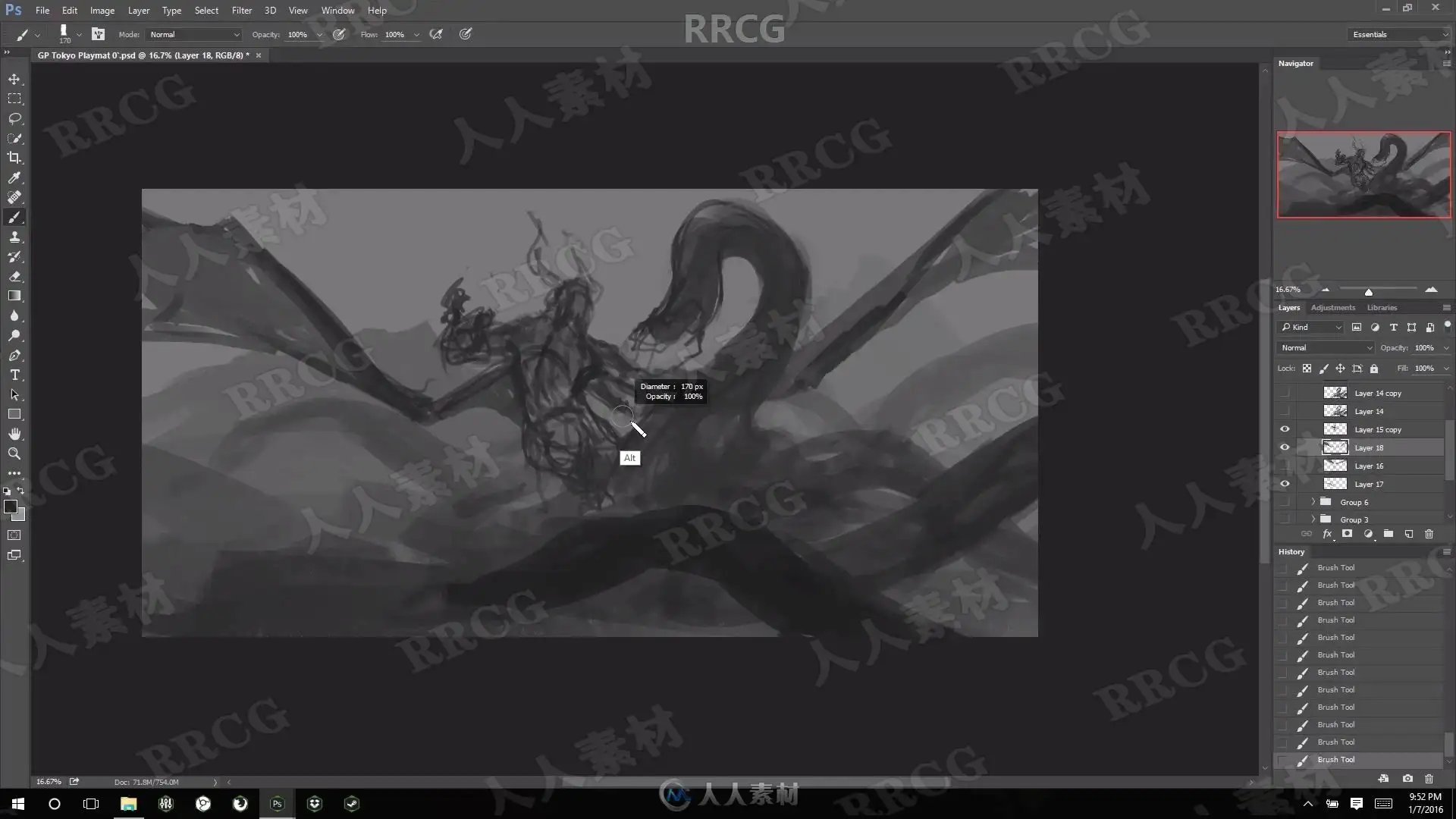
Task: Select the Lasso tool
Action: click(14, 118)
